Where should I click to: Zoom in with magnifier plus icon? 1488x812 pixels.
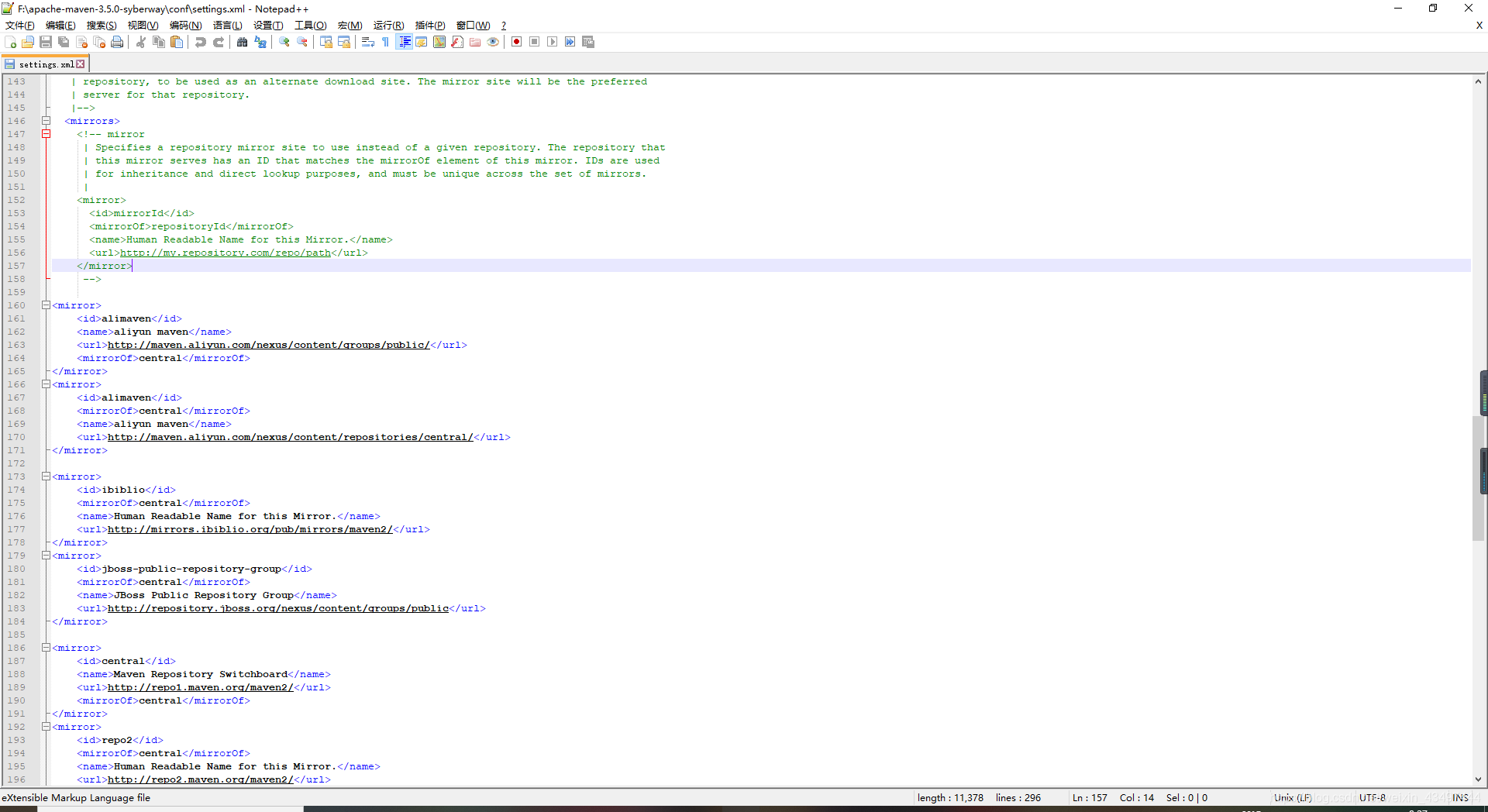tap(284, 42)
